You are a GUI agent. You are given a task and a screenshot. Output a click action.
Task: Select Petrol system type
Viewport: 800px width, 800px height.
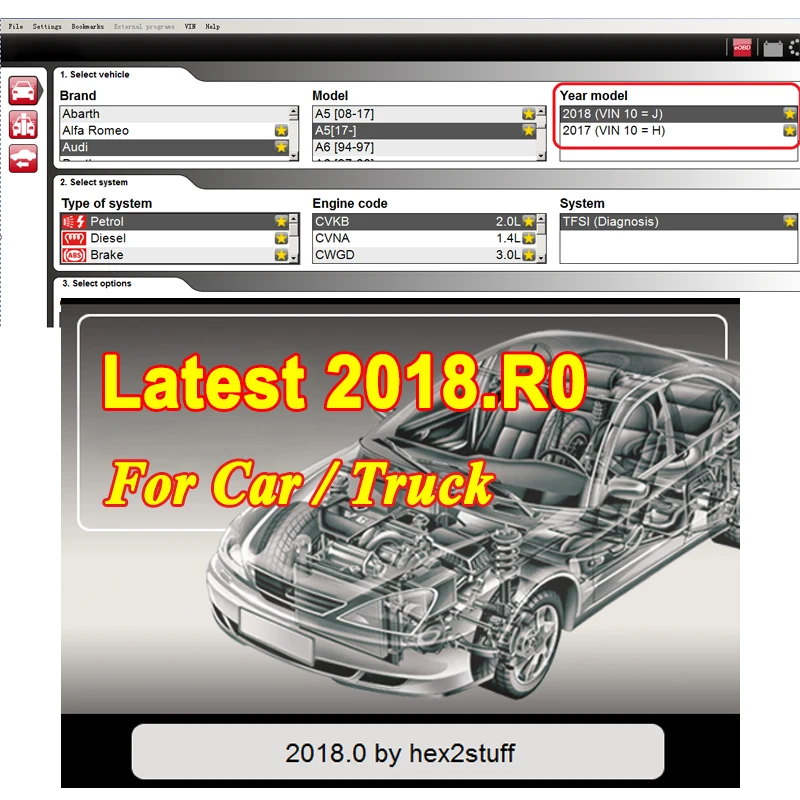[x=174, y=221]
